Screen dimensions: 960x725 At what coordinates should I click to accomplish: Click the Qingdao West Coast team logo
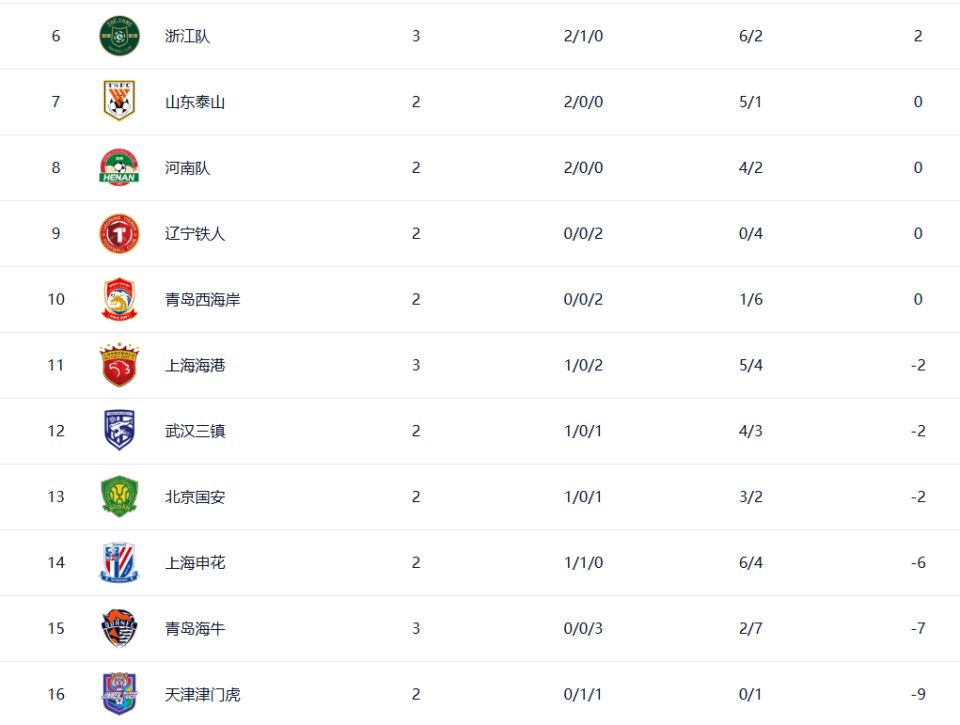point(119,300)
